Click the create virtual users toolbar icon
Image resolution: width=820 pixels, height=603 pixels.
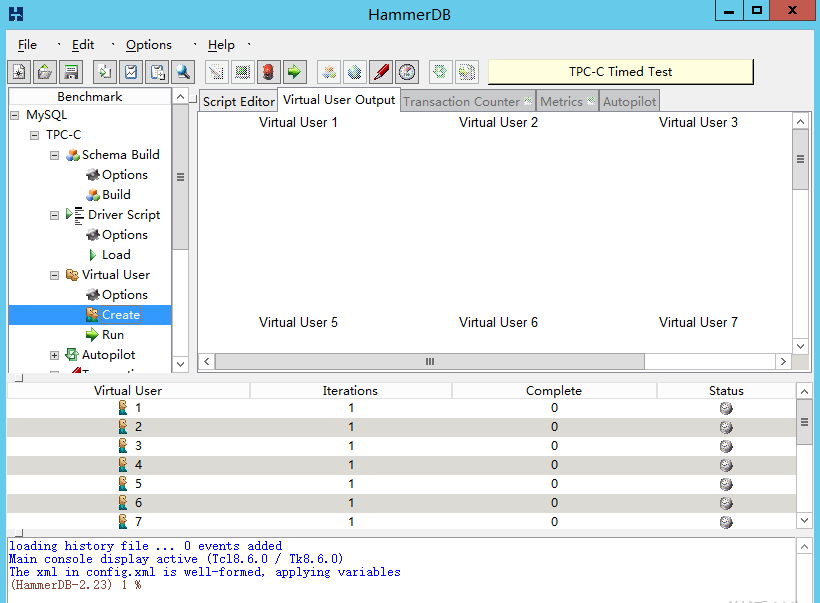(x=328, y=71)
